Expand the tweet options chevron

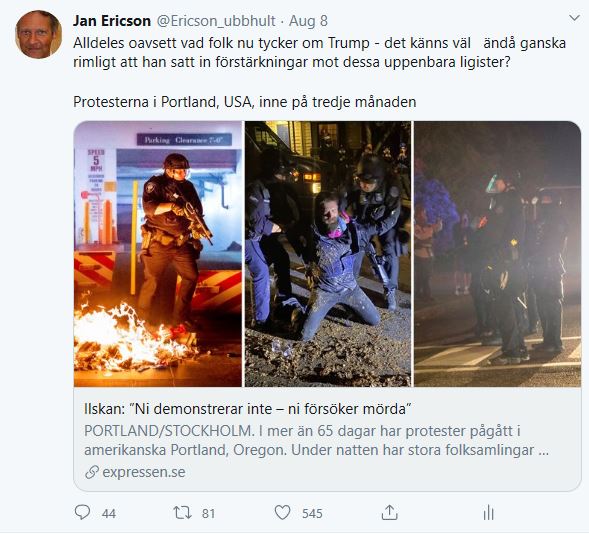[574, 18]
